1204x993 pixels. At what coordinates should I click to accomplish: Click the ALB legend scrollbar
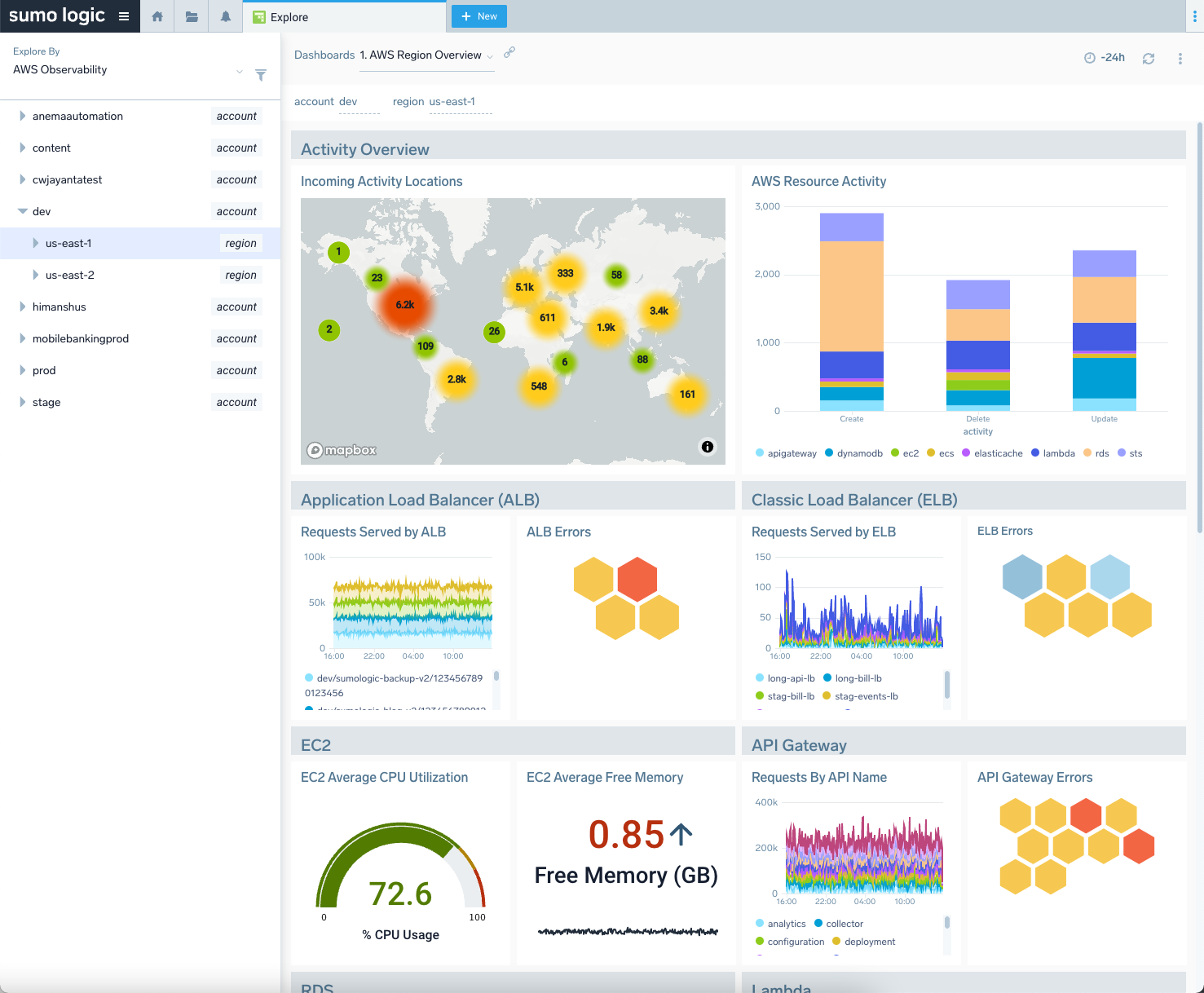point(496,676)
